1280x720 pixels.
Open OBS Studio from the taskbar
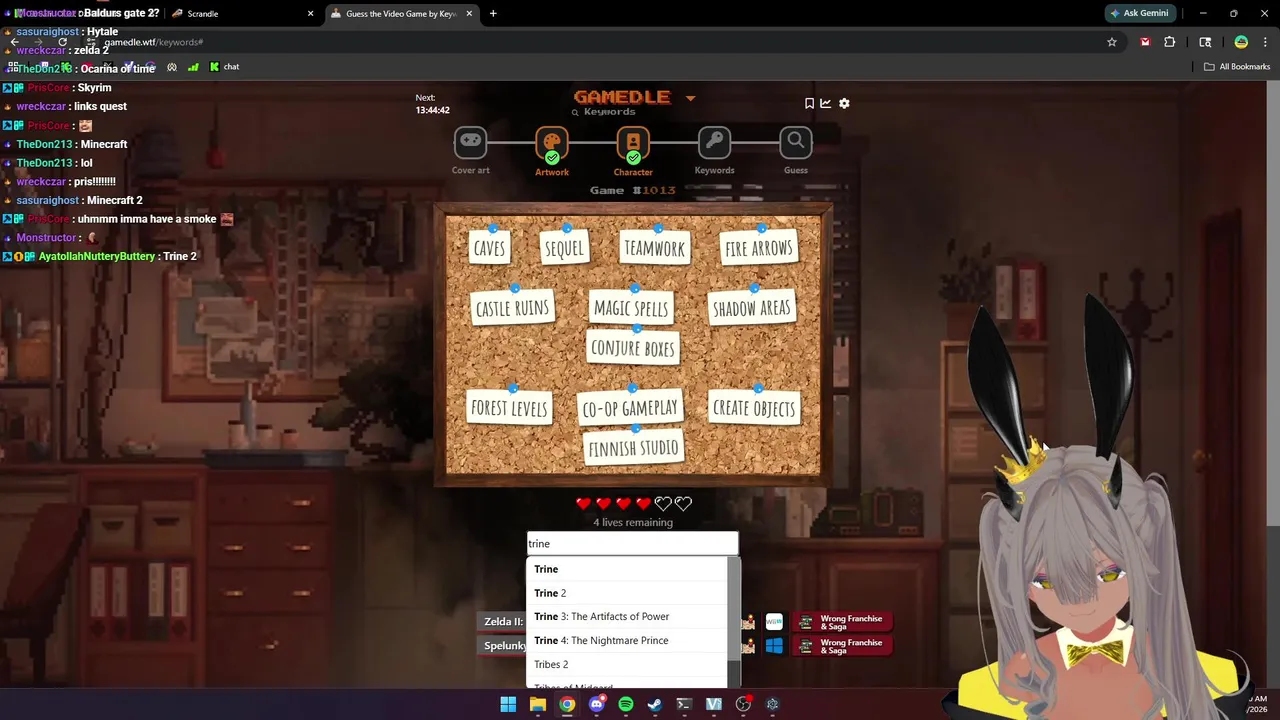(x=743, y=704)
